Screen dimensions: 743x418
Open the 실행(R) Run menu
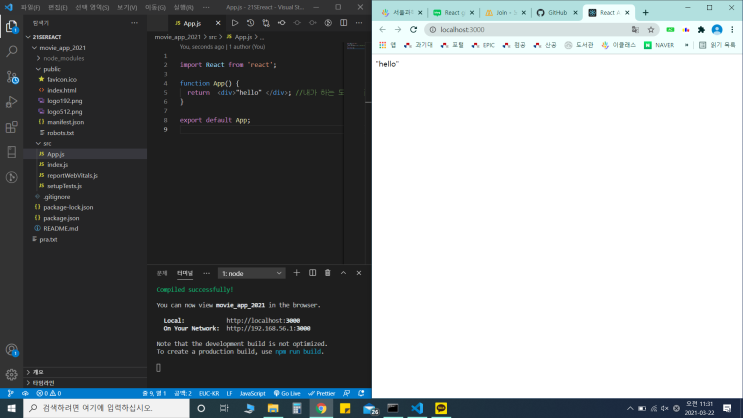[x=183, y=8]
